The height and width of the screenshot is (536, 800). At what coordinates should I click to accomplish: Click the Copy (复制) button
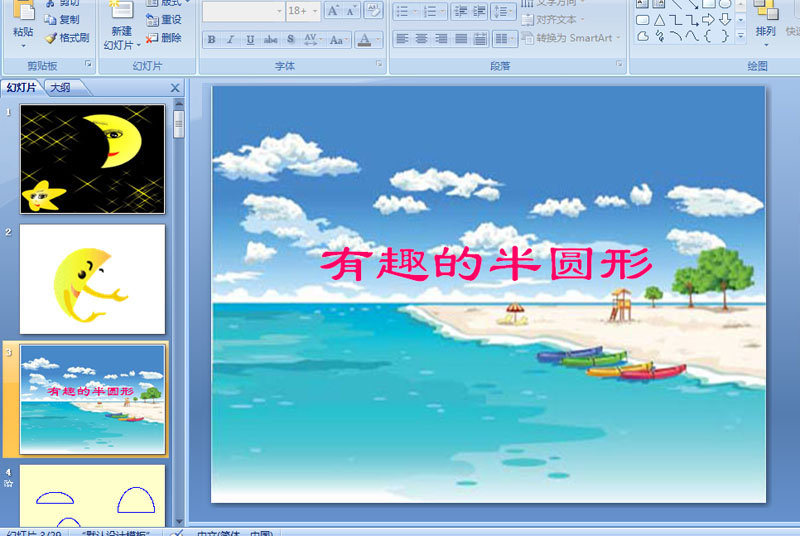tap(62, 19)
